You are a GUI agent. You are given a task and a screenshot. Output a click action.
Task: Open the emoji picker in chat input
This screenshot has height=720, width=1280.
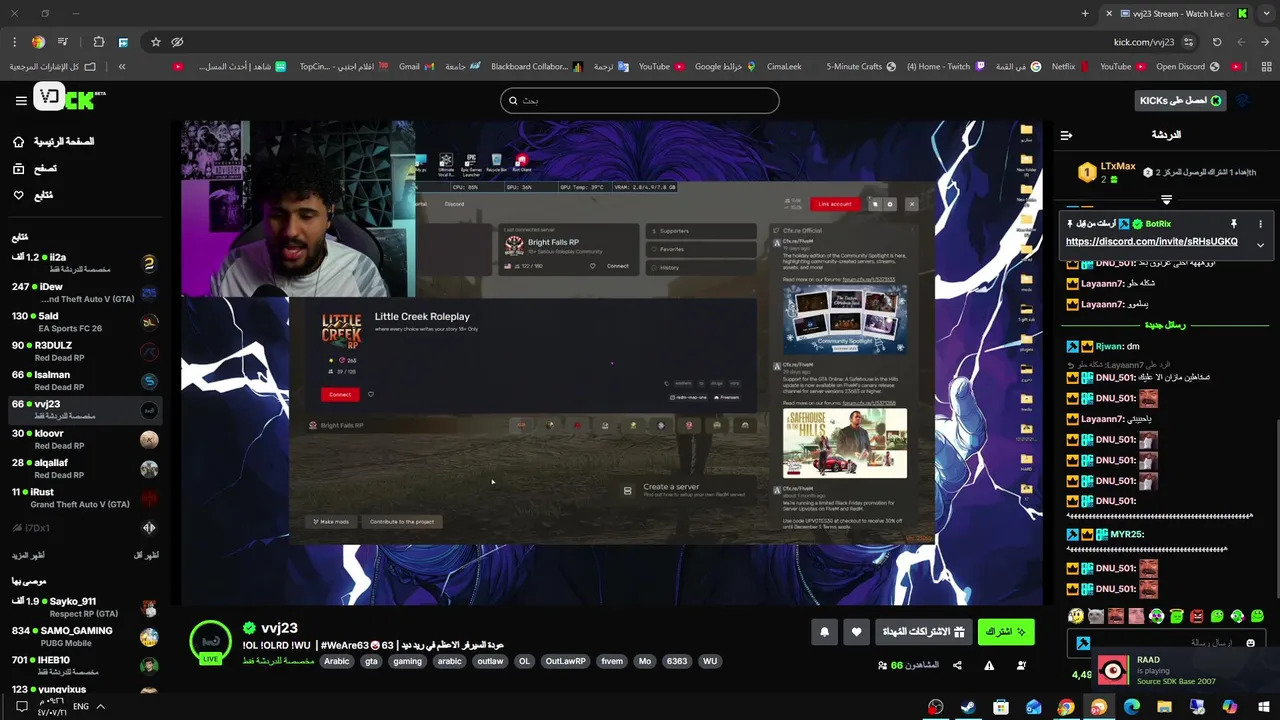(1250, 643)
